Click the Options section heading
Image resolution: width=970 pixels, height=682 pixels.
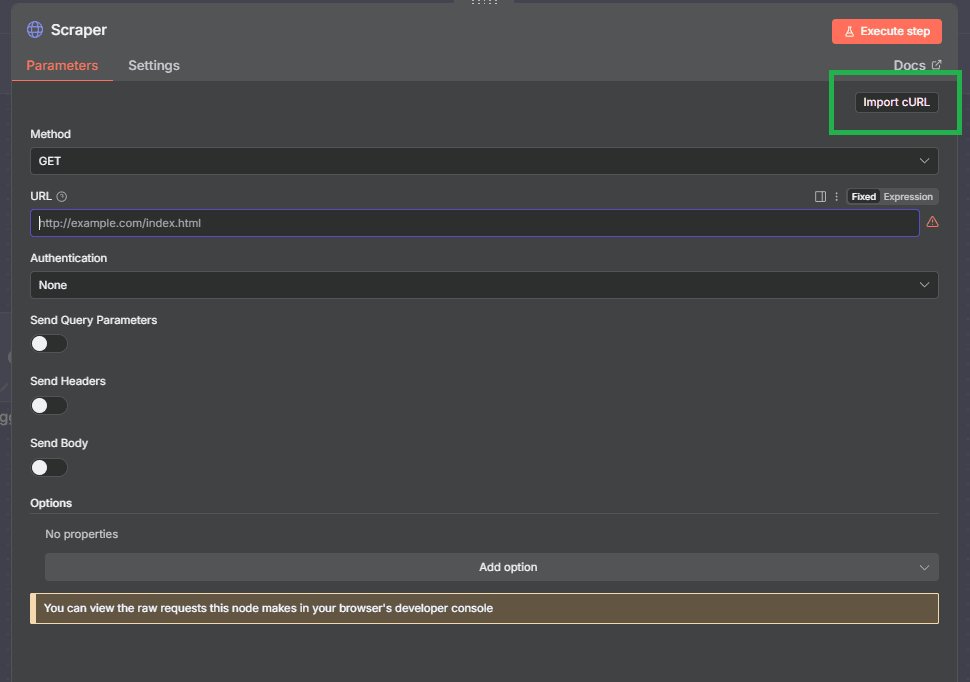tap(51, 503)
